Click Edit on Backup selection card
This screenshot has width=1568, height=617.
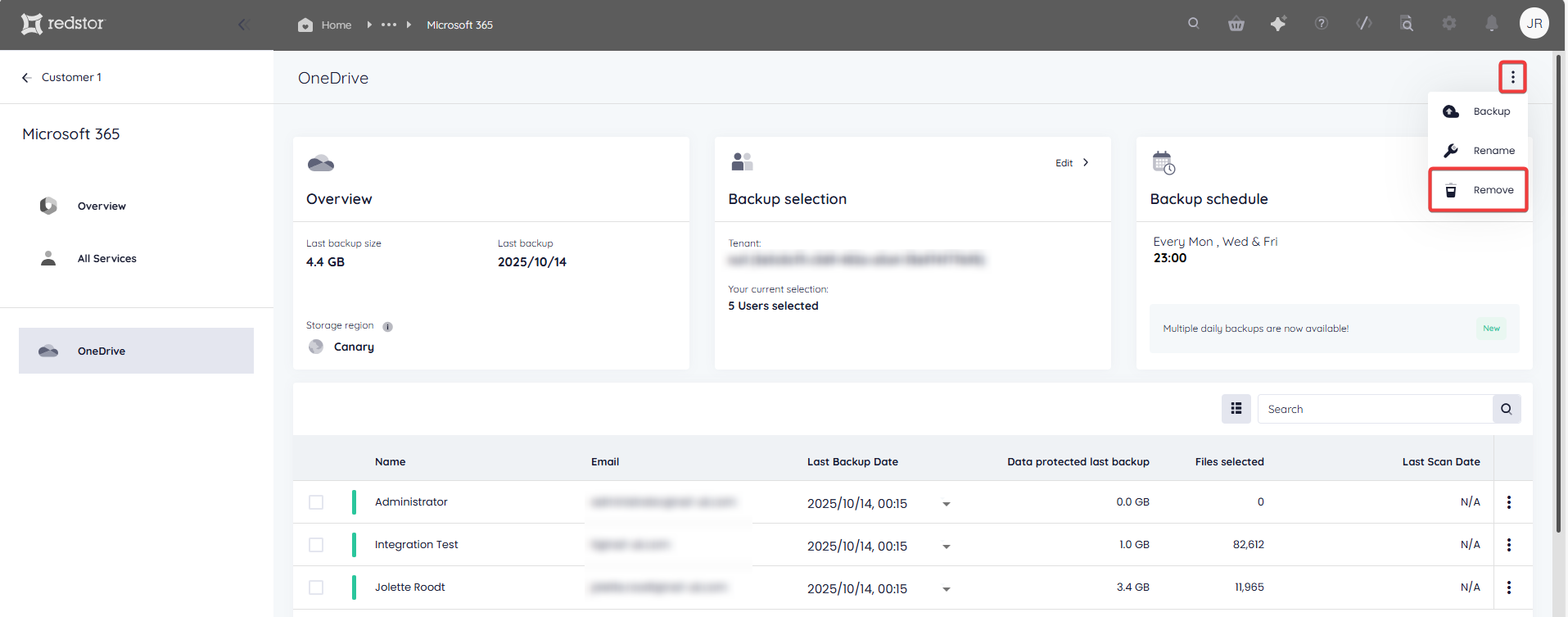[1064, 163]
